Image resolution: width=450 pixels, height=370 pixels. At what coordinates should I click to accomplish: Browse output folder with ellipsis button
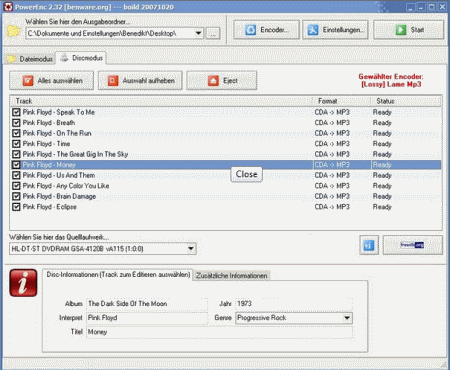(x=213, y=33)
